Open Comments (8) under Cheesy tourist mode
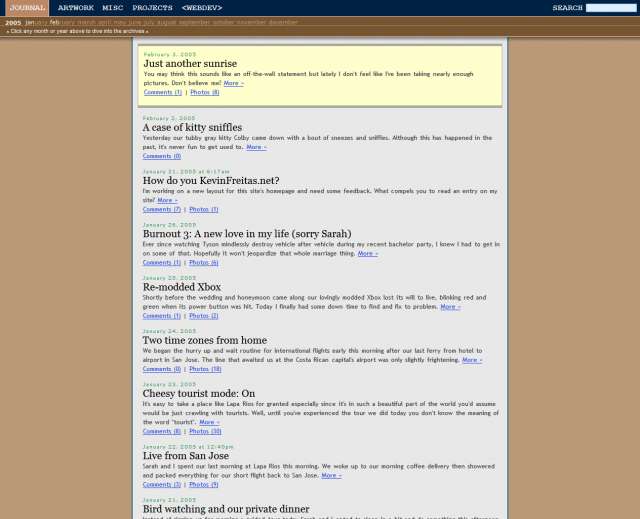 [162, 431]
